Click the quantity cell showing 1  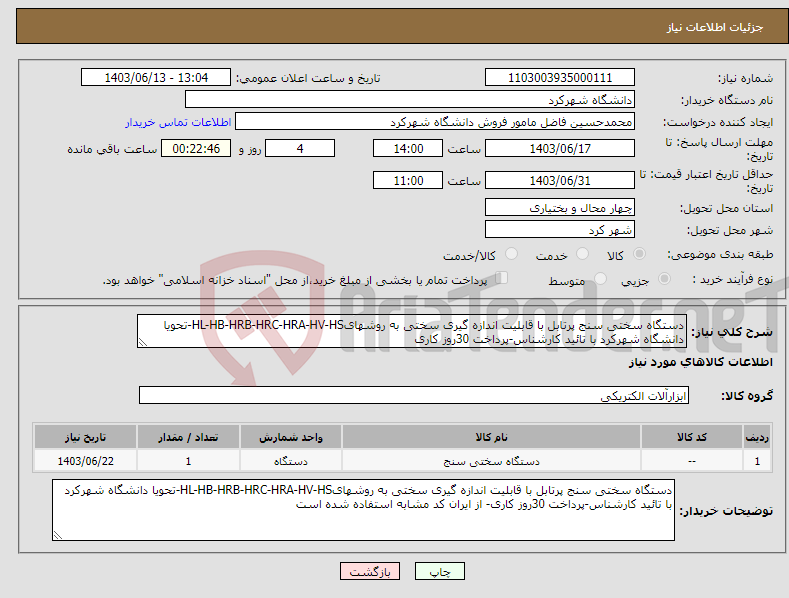coord(188,461)
